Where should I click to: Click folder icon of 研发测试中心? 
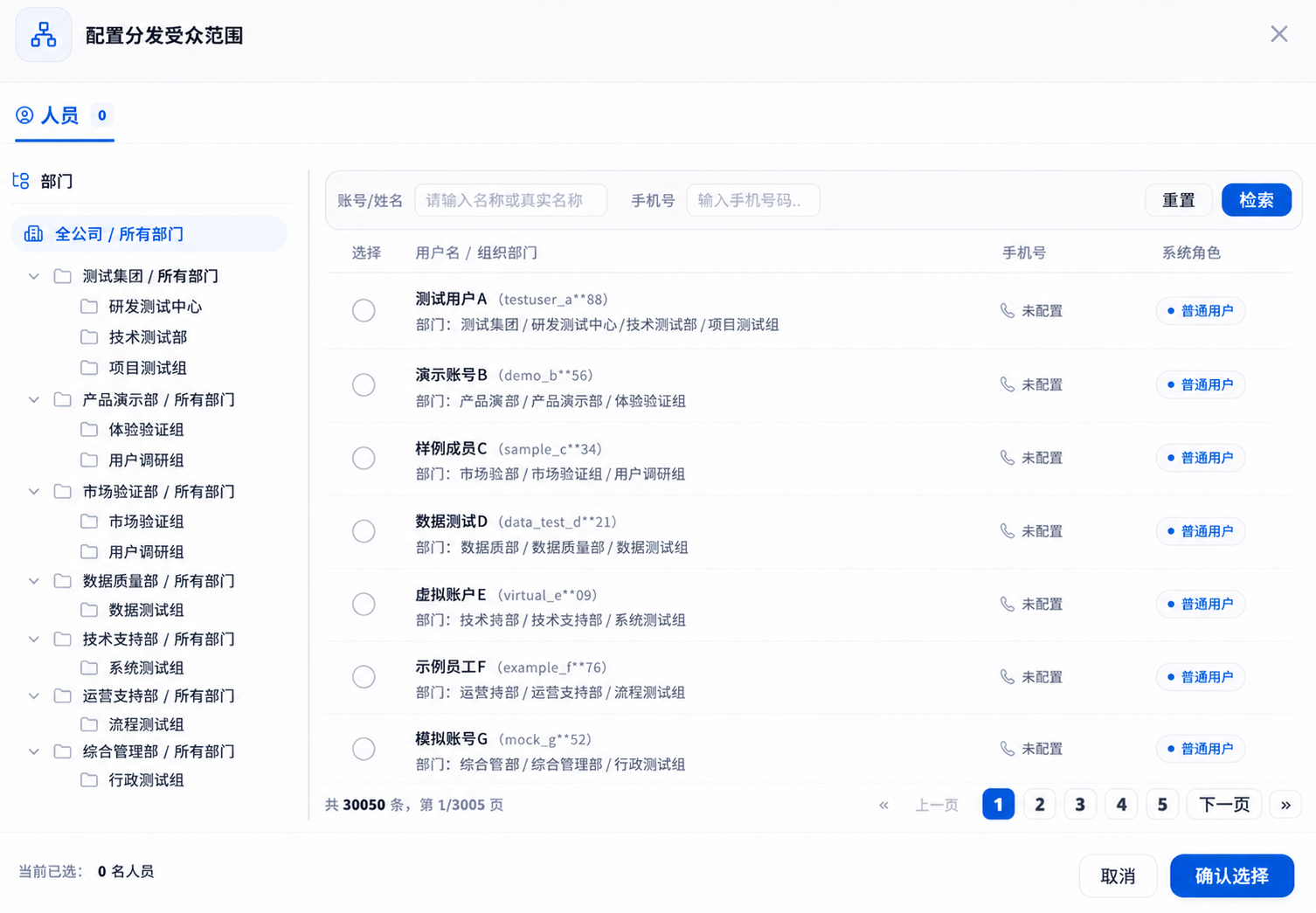[x=89, y=307]
